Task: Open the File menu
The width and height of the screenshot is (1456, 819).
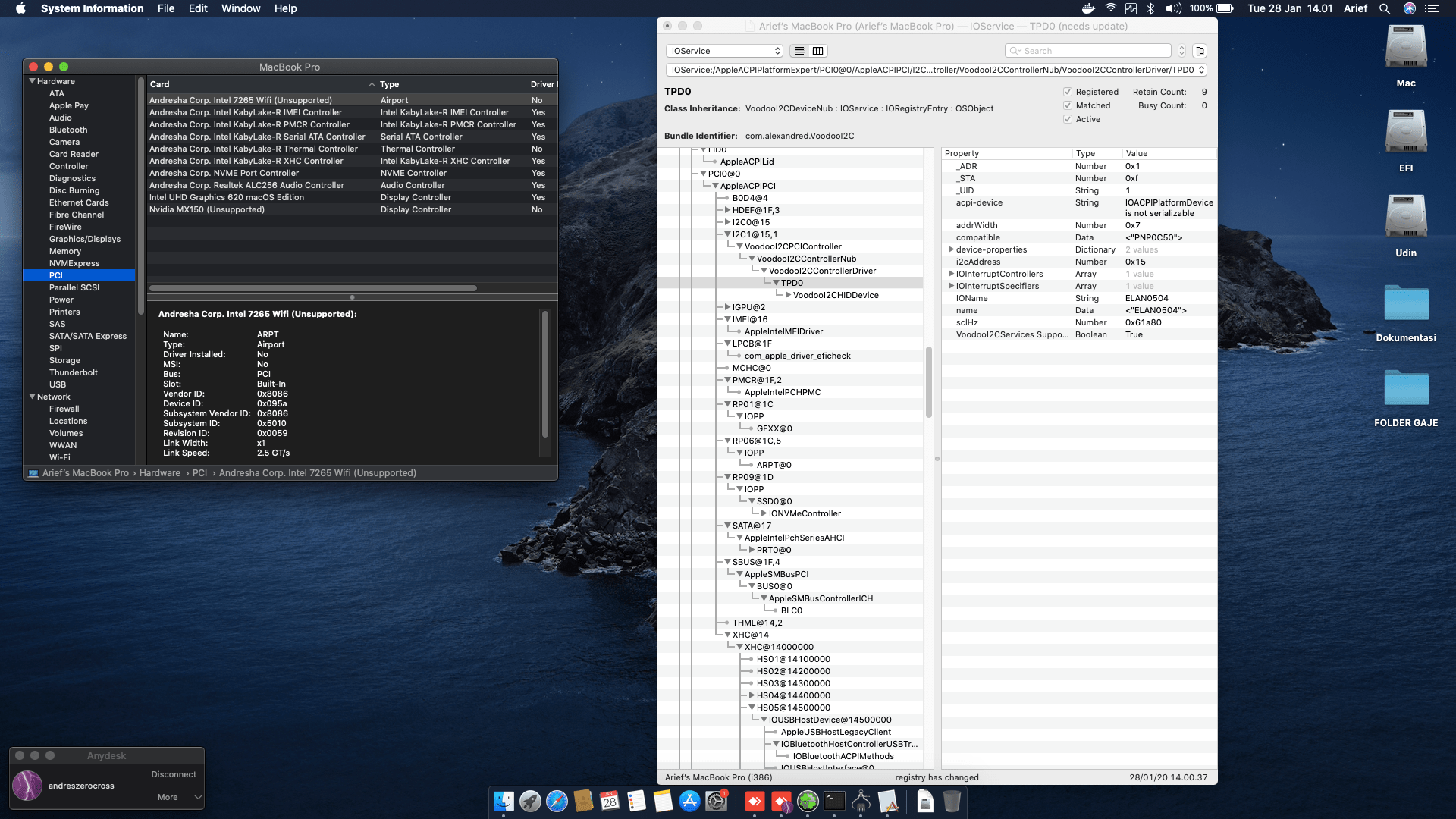Action: (x=166, y=8)
